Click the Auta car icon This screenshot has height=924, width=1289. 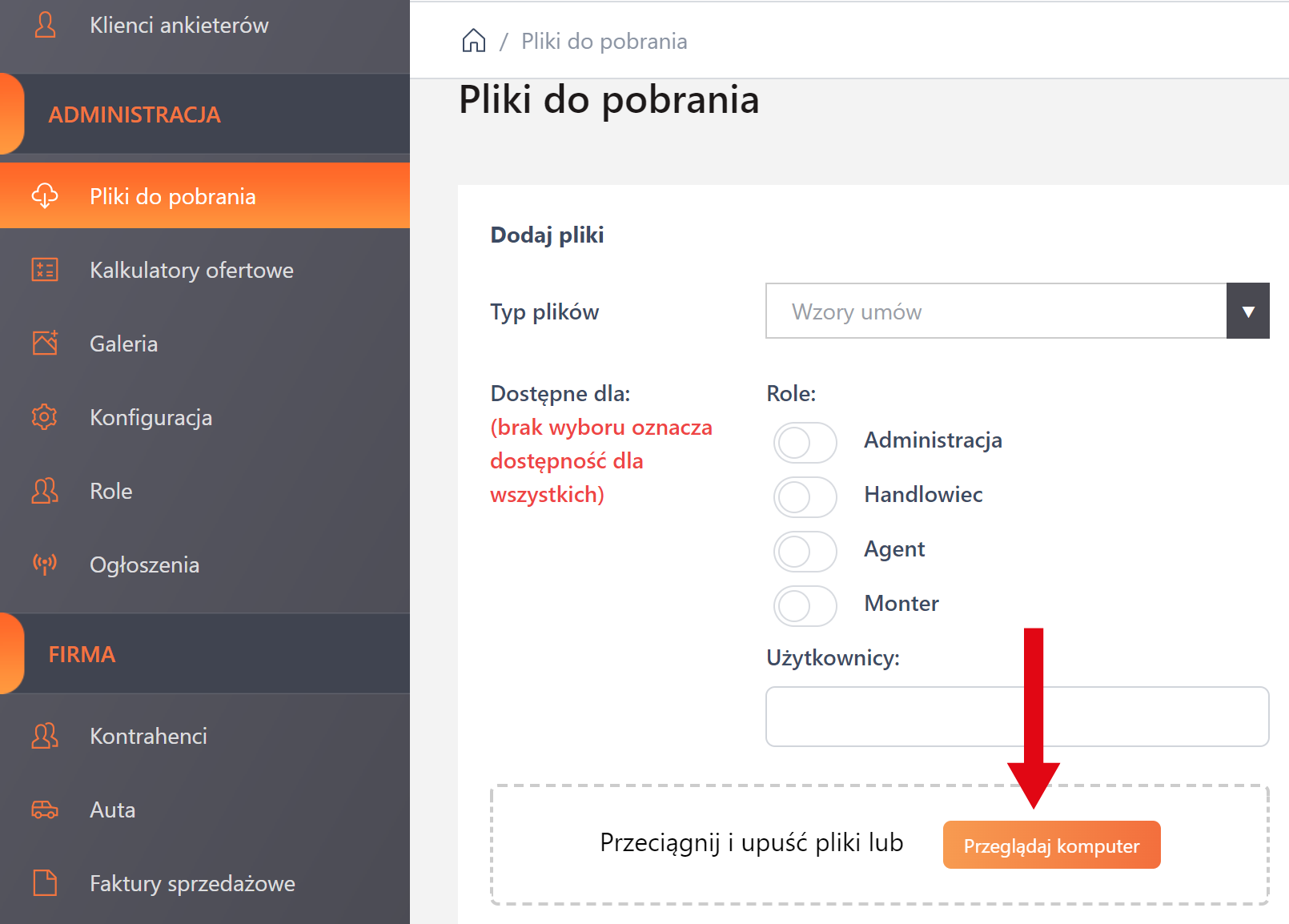click(45, 810)
